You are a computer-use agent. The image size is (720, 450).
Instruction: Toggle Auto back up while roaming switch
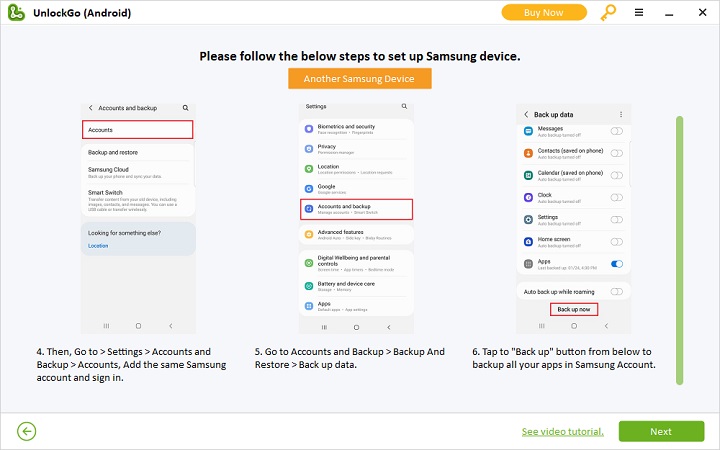616,292
